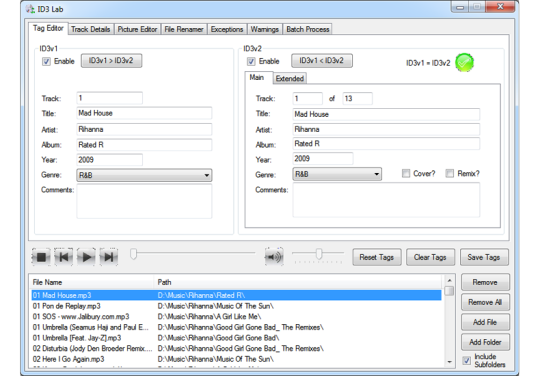Screen dimensions: 540x376
Task: Switch to the Tag Editor tab
Action: 48,28
